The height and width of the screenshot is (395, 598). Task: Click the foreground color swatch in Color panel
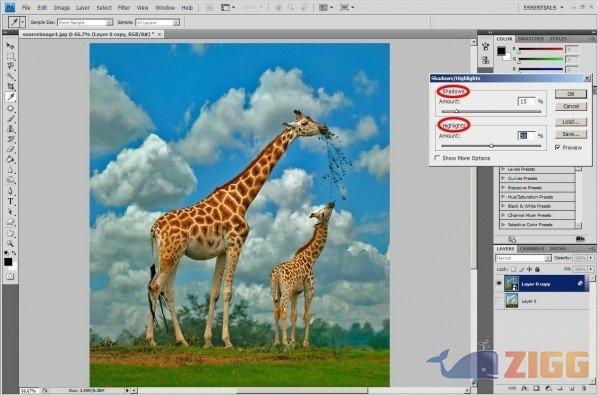point(501,51)
